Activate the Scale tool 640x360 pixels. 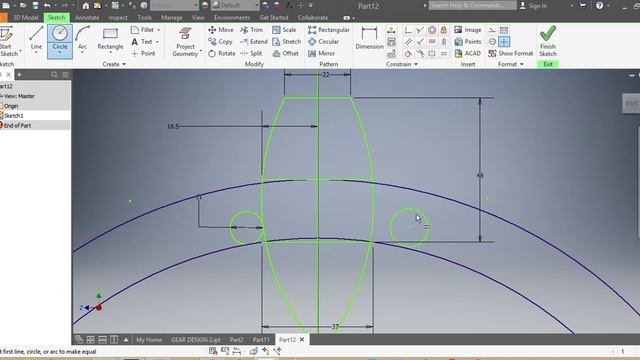284,30
